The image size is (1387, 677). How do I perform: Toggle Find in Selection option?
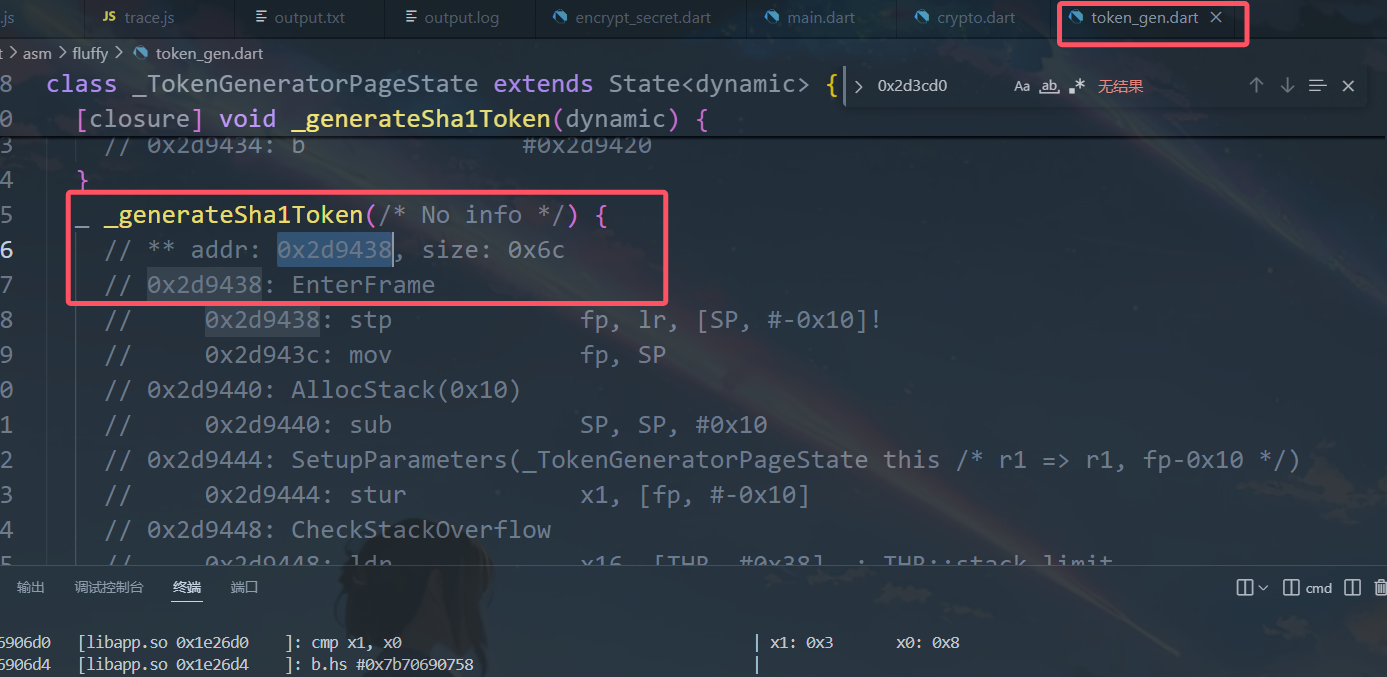click(1318, 86)
